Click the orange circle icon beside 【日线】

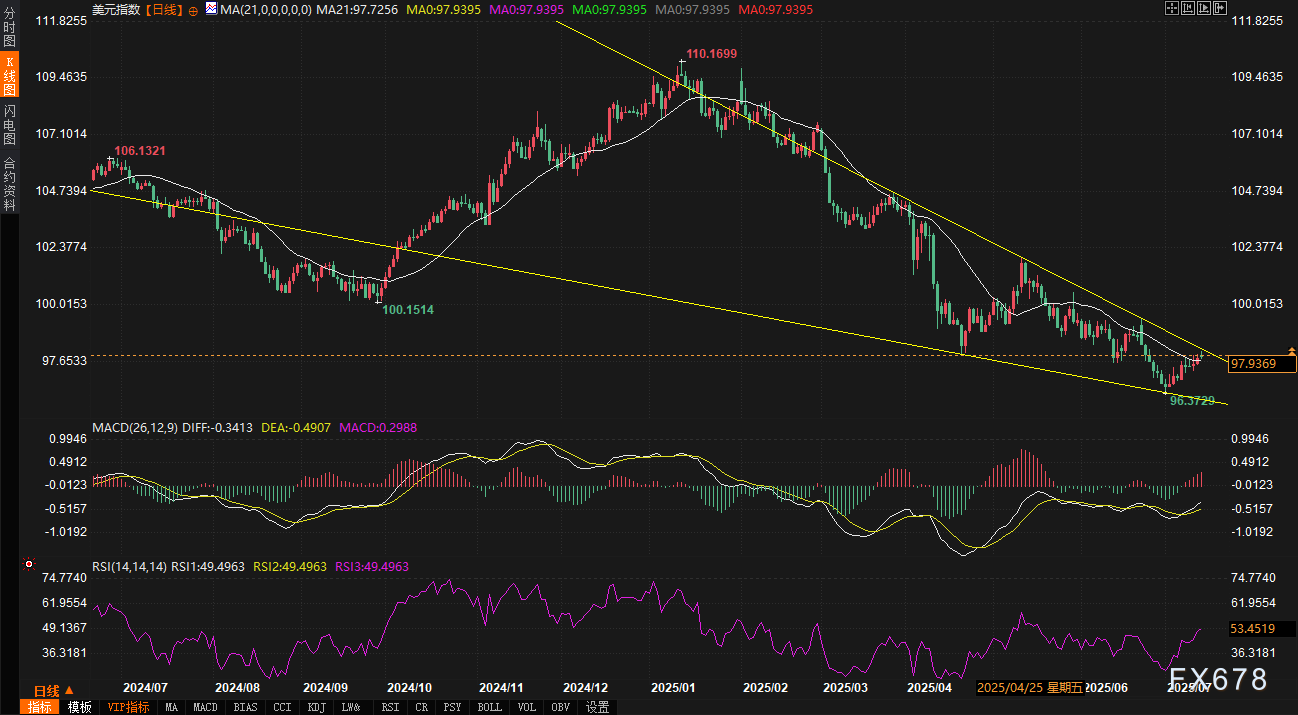point(193,9)
